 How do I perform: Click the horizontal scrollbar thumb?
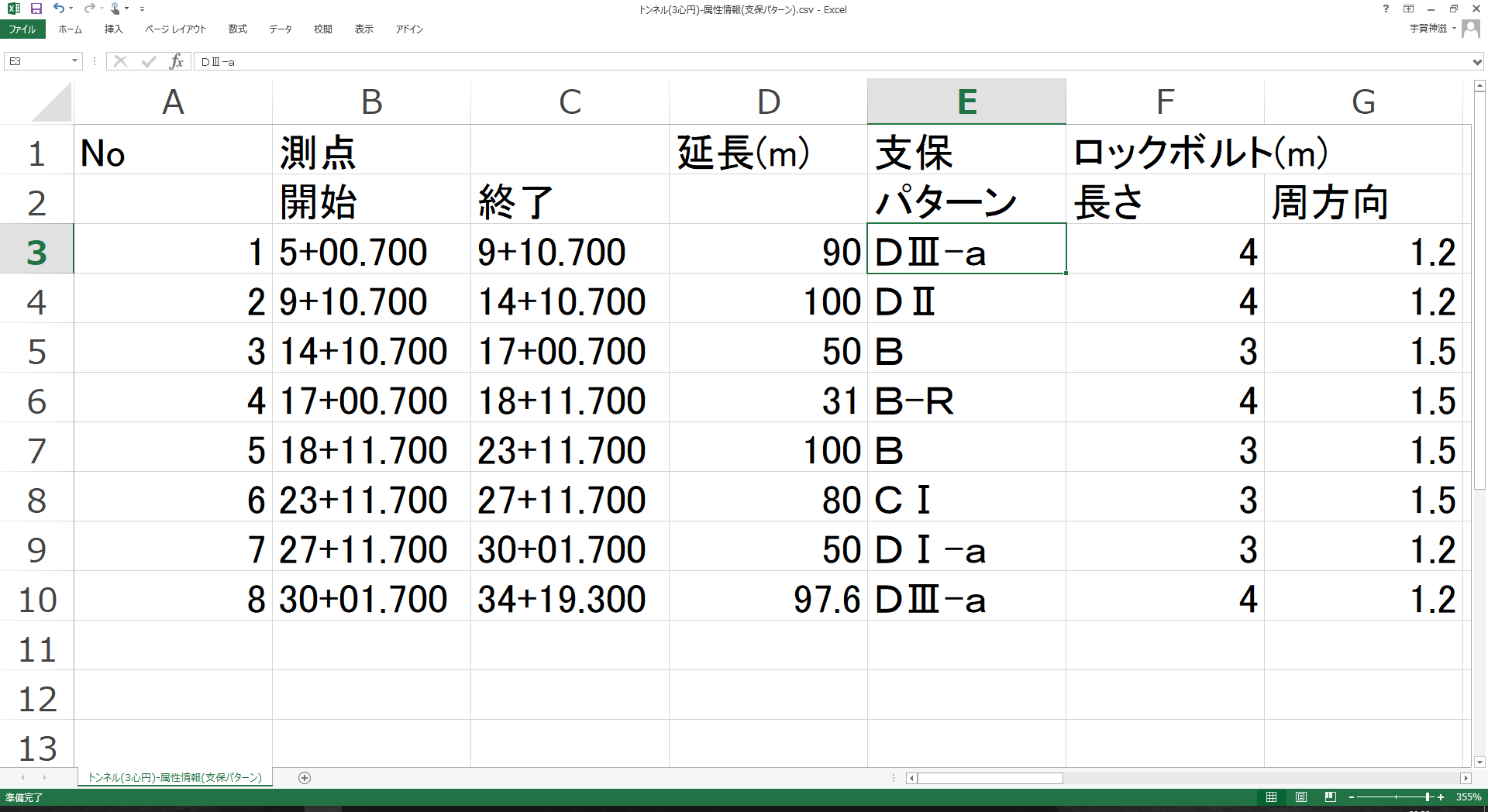[x=990, y=778]
